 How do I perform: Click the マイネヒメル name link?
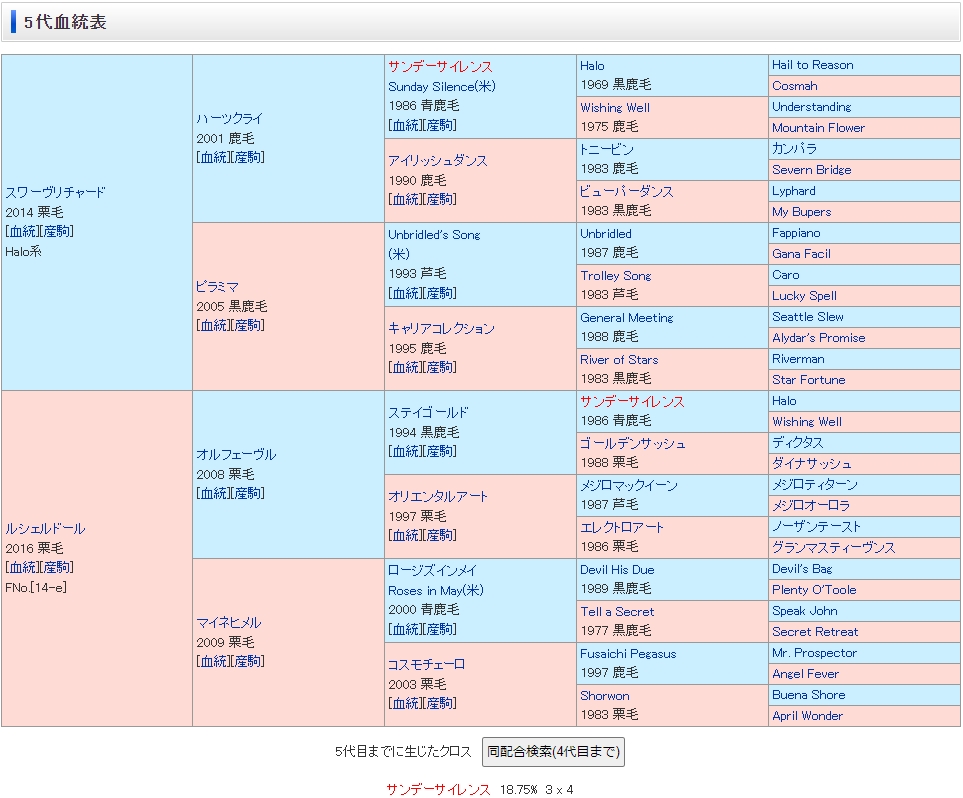point(229,622)
